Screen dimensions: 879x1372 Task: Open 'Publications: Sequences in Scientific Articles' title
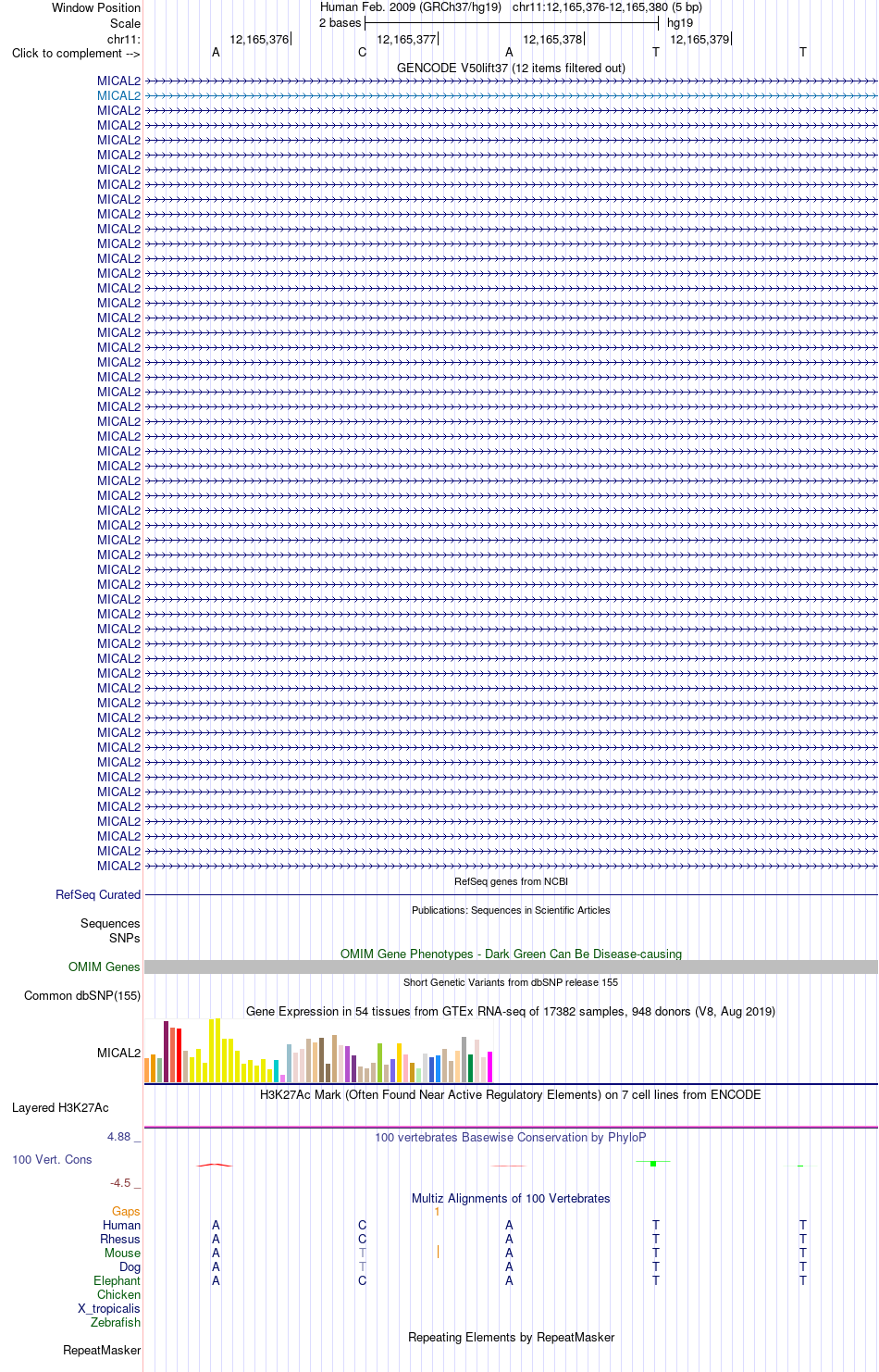click(x=511, y=910)
